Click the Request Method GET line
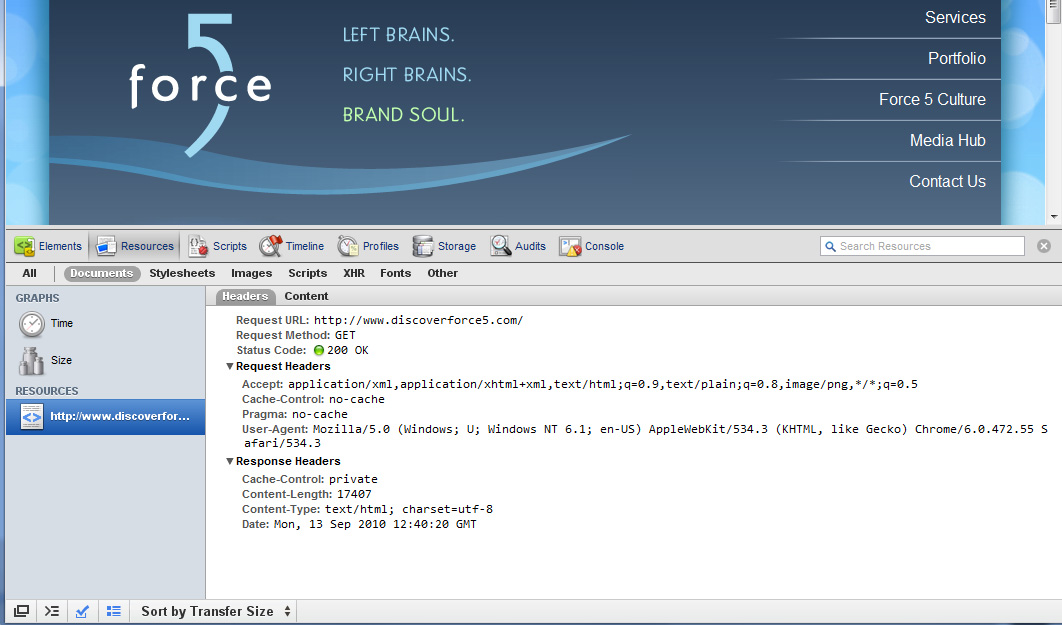 (295, 335)
